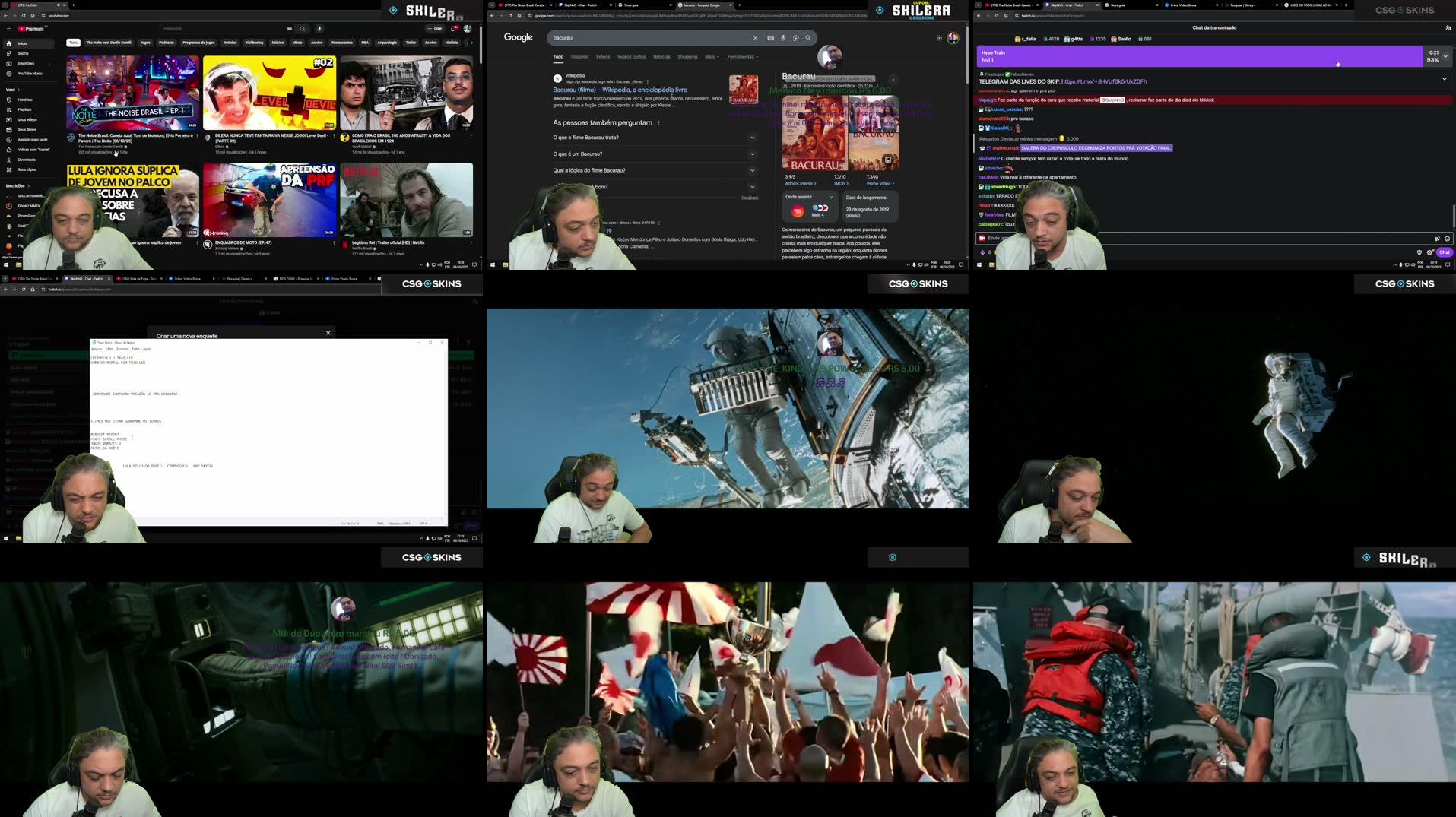This screenshot has width=1456, height=817.
Task: Open the "Onde assistir" dropdown
Action: 830,197
